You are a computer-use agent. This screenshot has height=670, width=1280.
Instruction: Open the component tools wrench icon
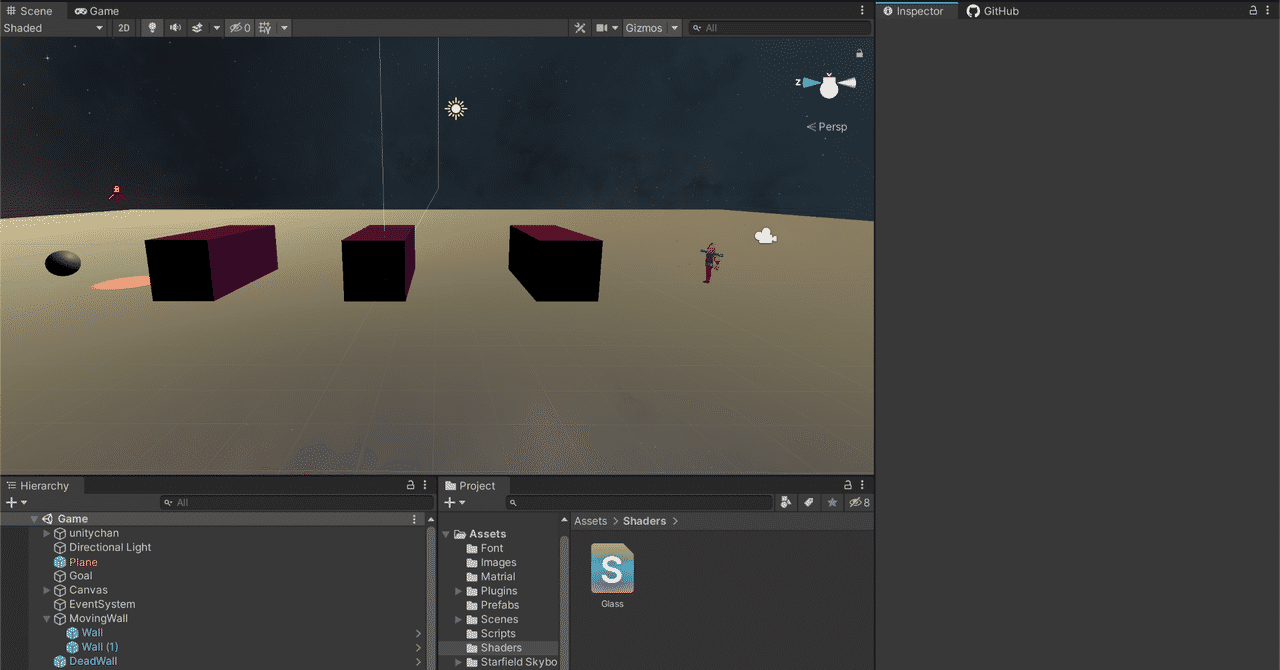click(580, 28)
